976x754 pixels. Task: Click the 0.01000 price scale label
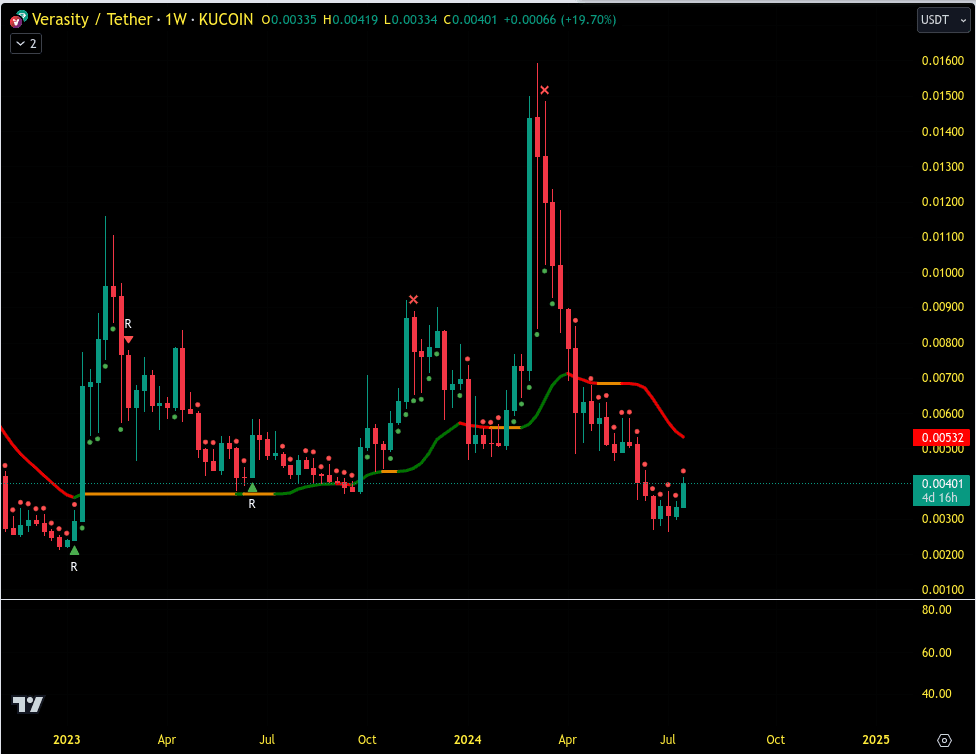pyautogui.click(x=942, y=273)
